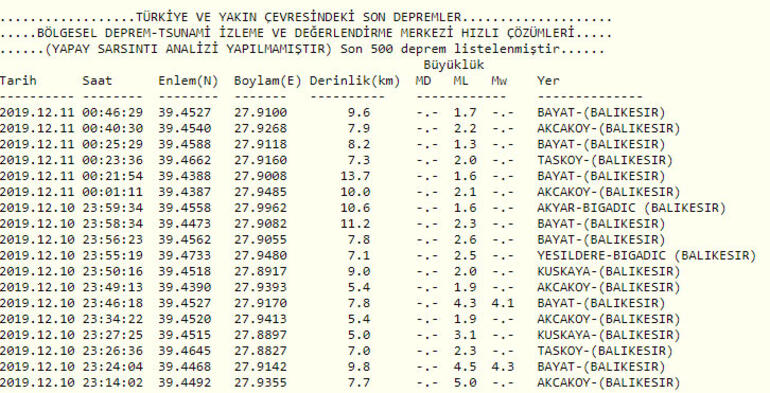Screen dimensions: 770x393
Task: Click depth value 10.0
Action: pos(355,192)
